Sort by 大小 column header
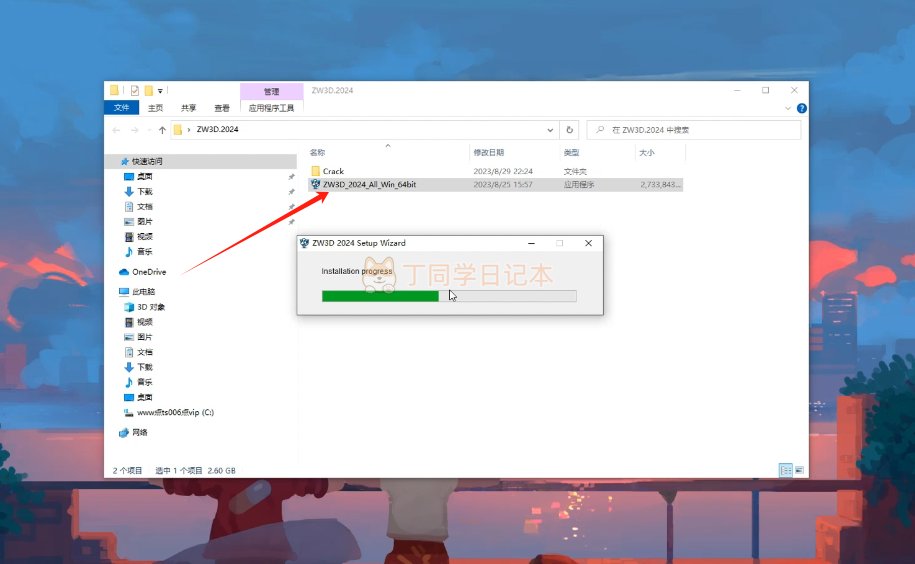This screenshot has width=915, height=564. (647, 152)
